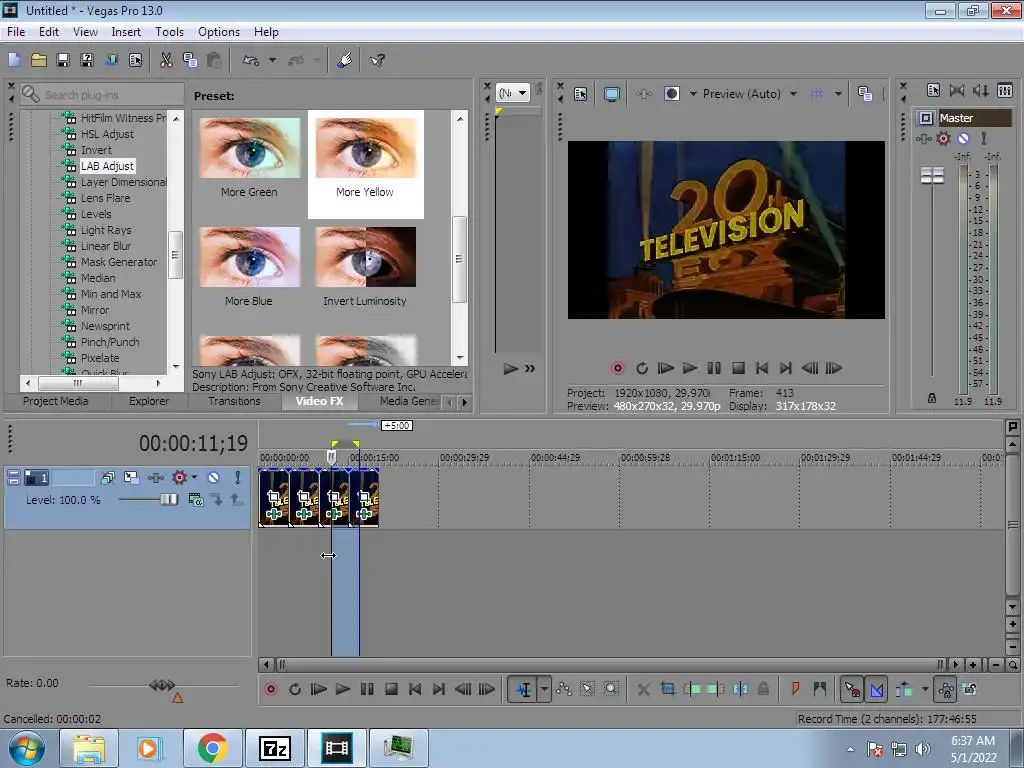Screen dimensions: 1024x768
Task: Click the playback Rate scrub control
Action: point(162,685)
